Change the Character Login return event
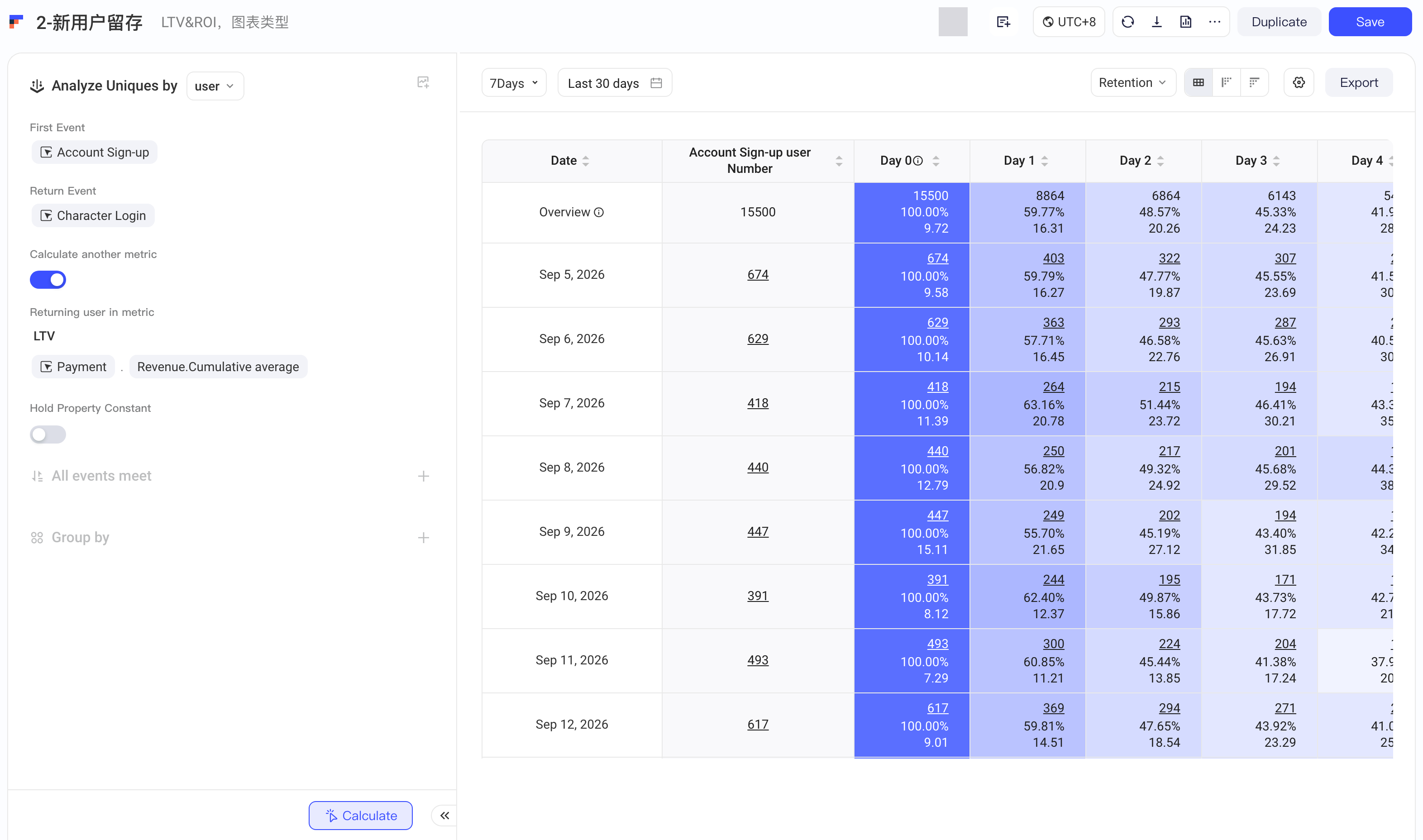Viewport: 1423px width, 840px height. (93, 216)
